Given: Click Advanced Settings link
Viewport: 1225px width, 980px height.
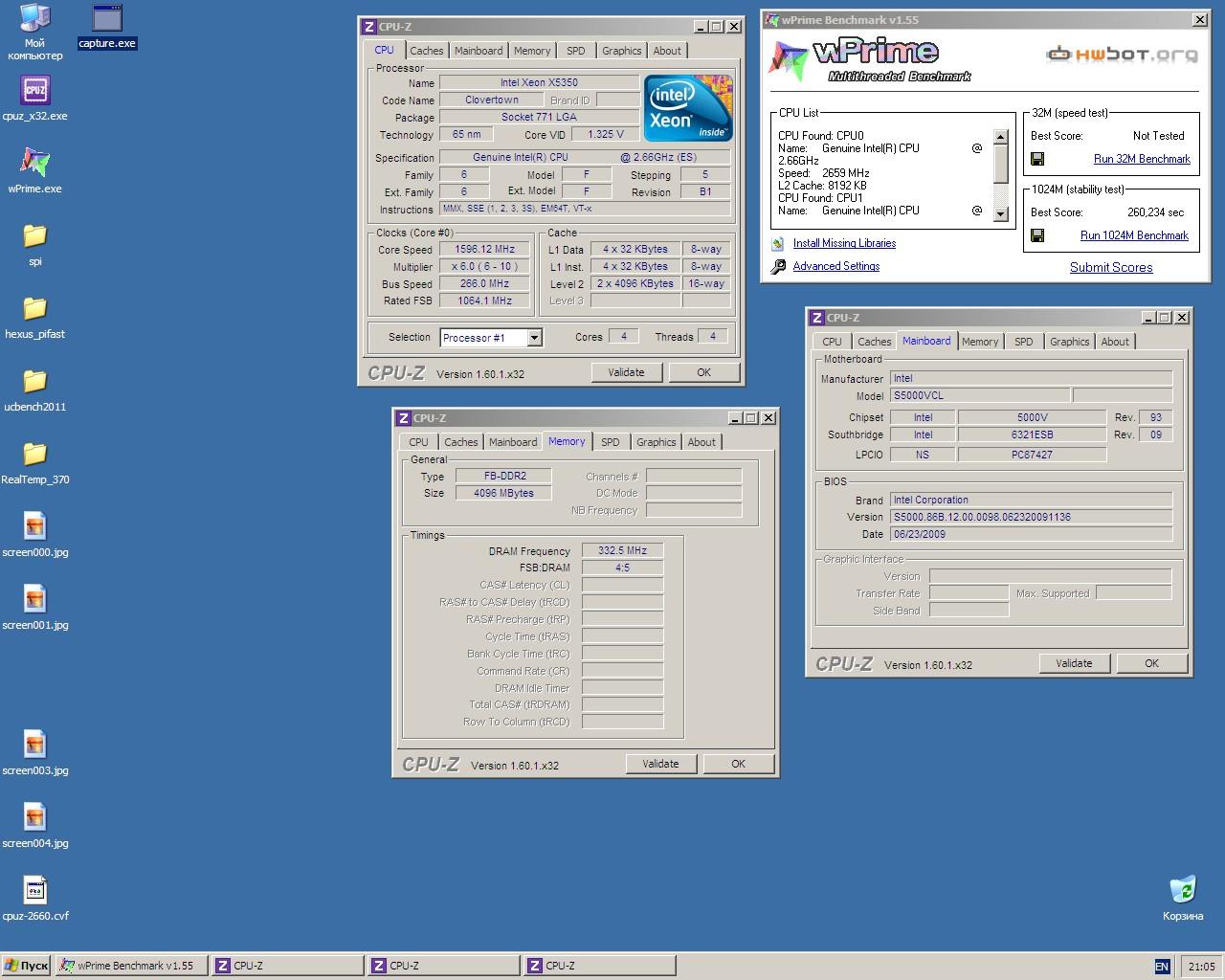Looking at the screenshot, I should point(836,266).
